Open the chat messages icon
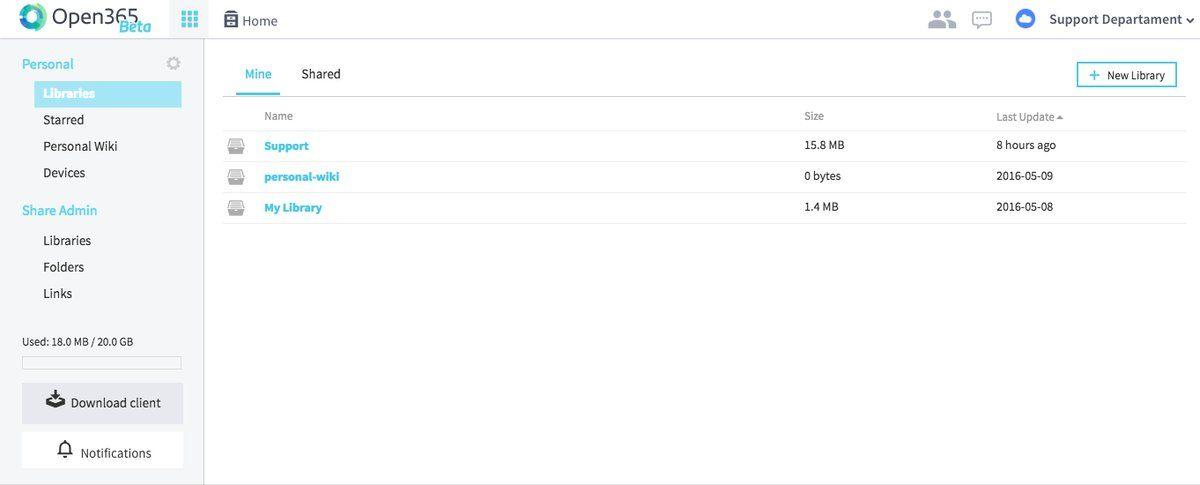1200x485 pixels. pyautogui.click(x=982, y=20)
